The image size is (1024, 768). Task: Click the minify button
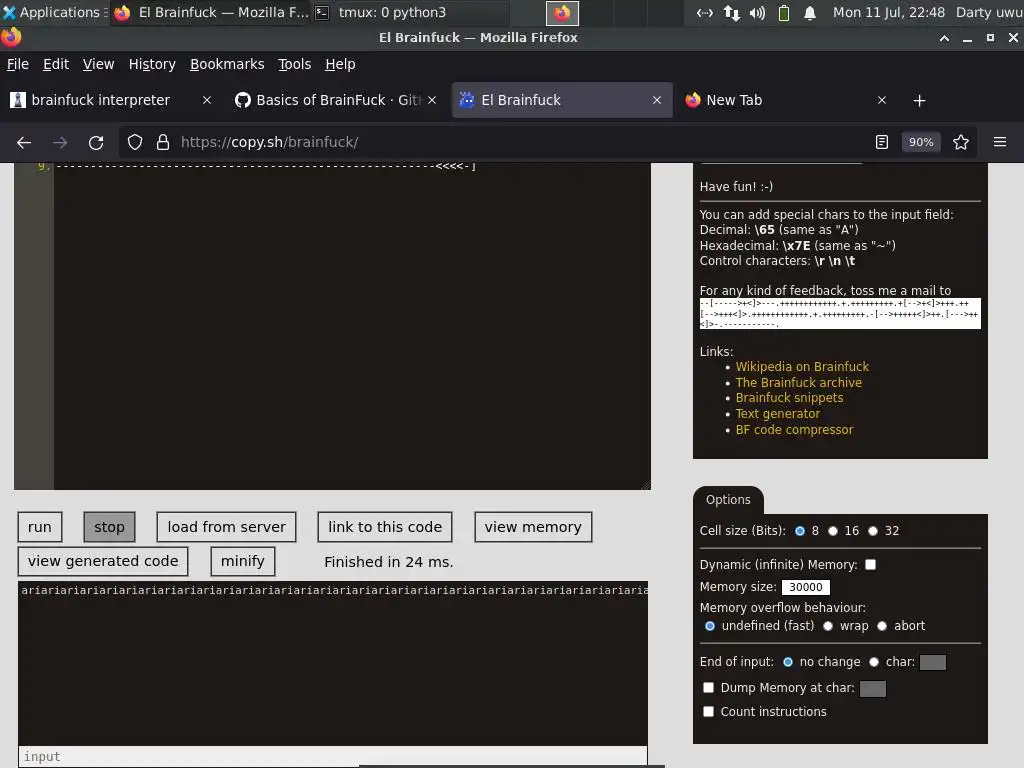(x=242, y=561)
